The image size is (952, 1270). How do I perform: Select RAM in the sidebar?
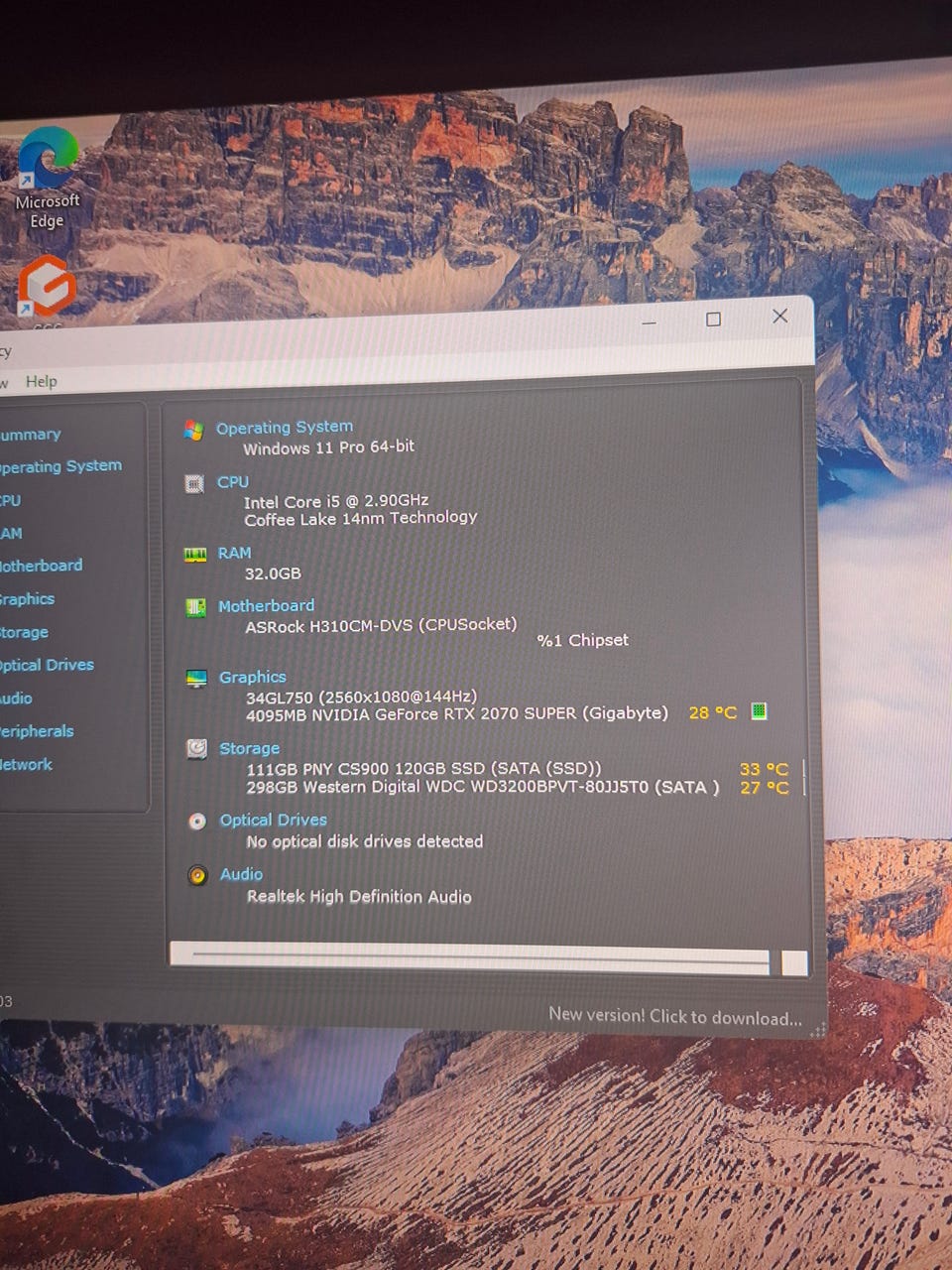click(x=11, y=533)
